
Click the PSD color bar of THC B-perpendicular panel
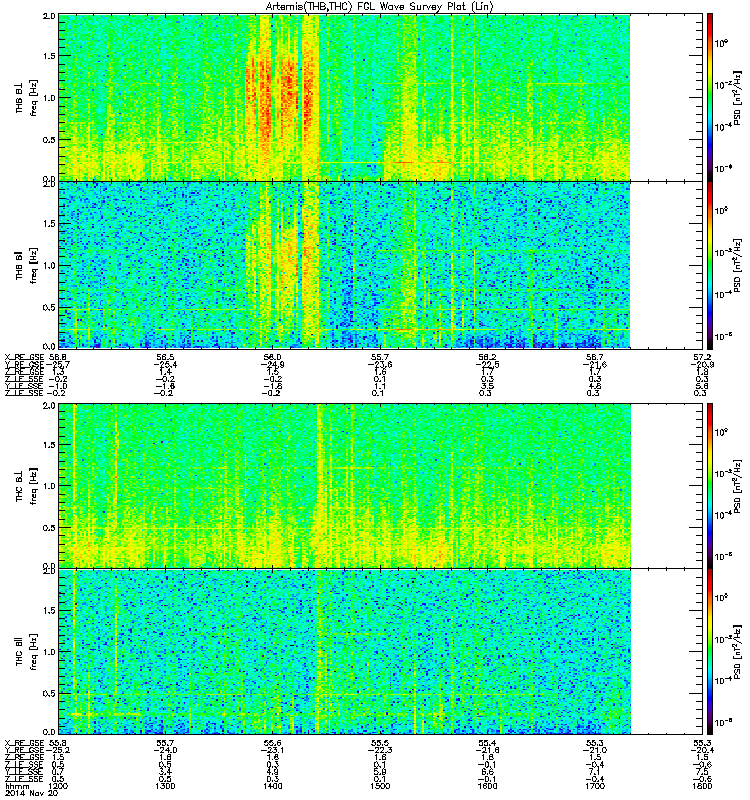710,486
